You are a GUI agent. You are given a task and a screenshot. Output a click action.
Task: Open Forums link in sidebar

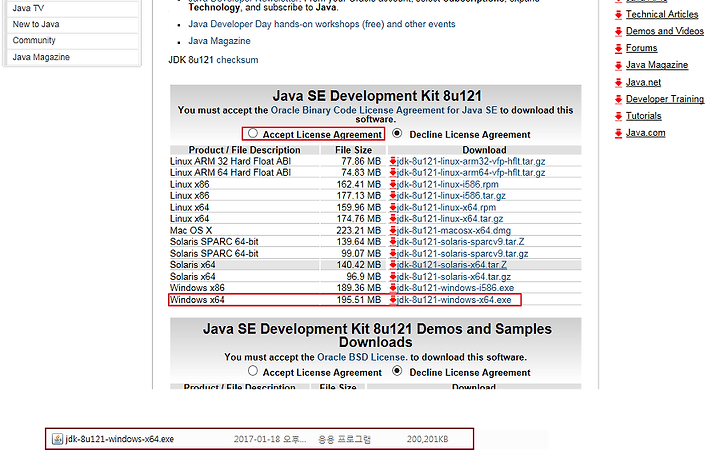[x=641, y=48]
